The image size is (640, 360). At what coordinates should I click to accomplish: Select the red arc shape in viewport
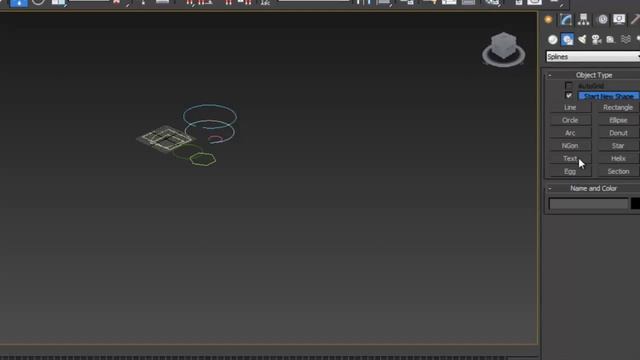[x=215, y=138]
